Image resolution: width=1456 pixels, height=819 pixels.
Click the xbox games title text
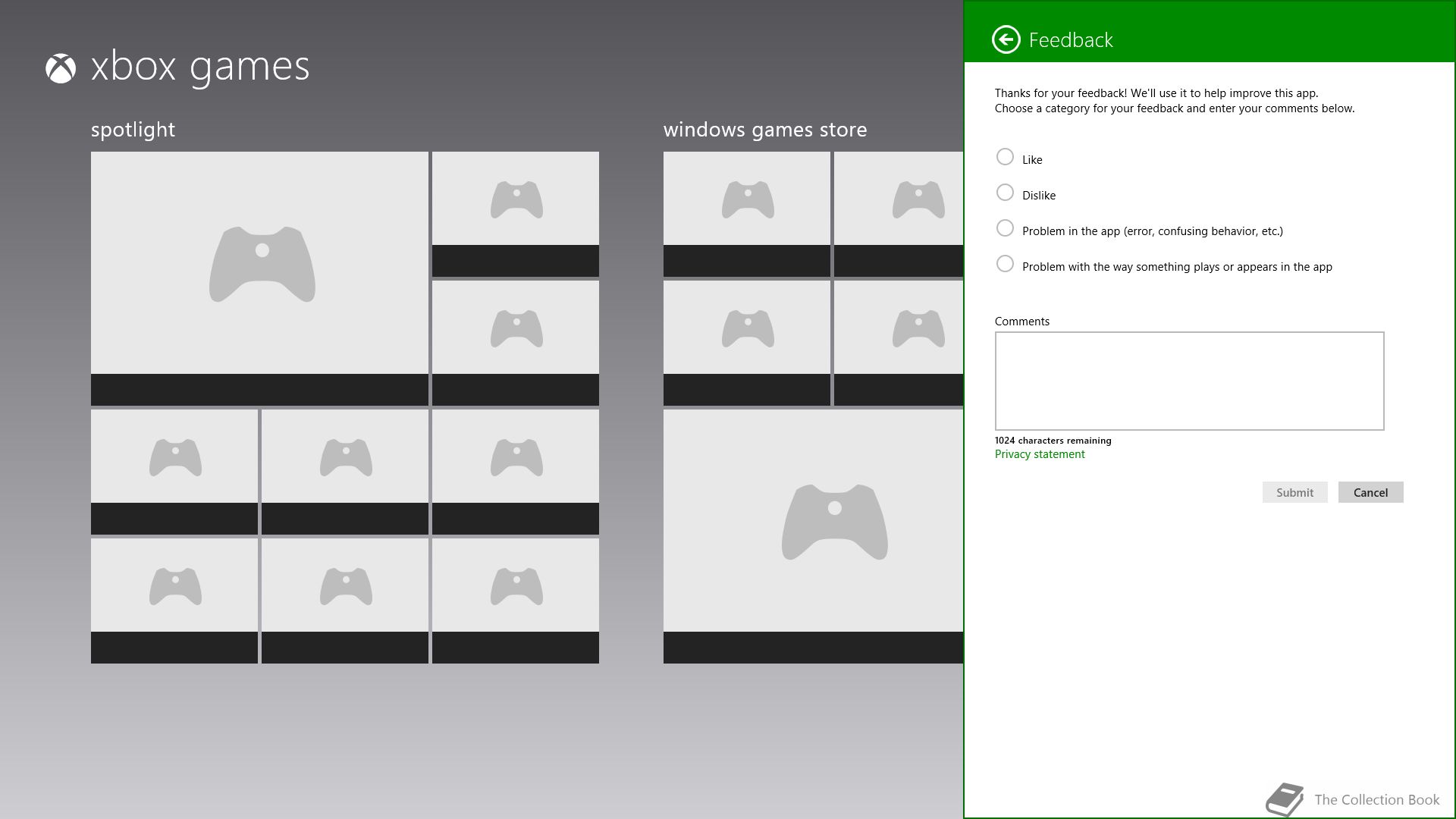(200, 67)
